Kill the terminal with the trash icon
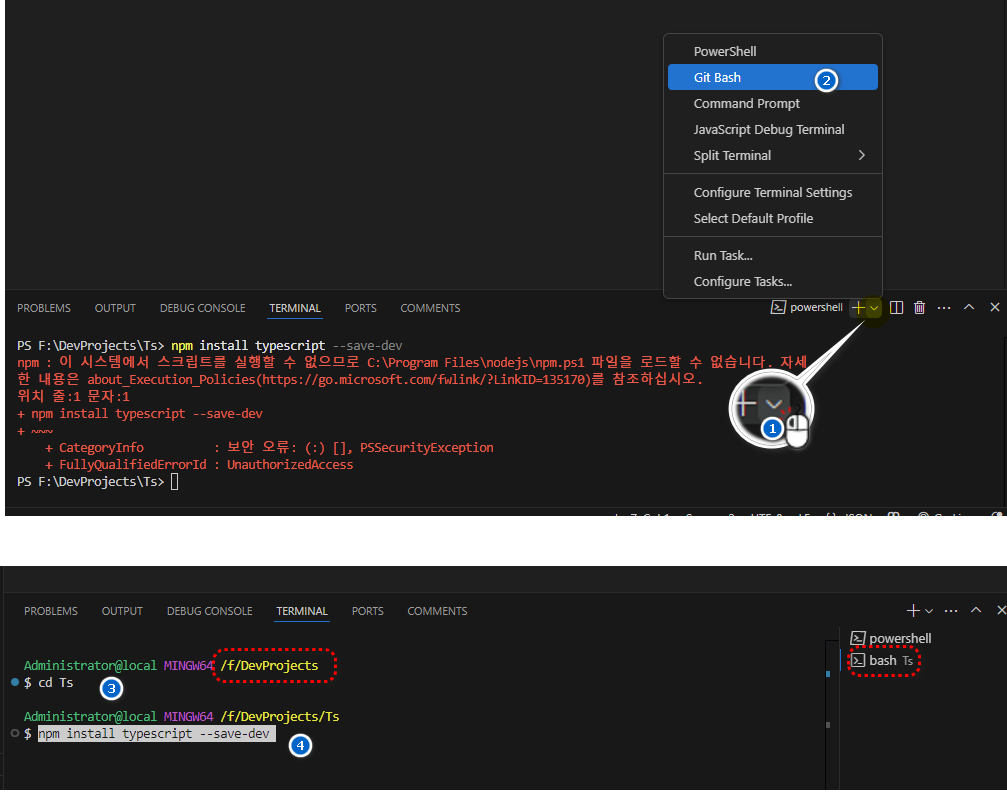The height and width of the screenshot is (796, 1007). click(919, 308)
